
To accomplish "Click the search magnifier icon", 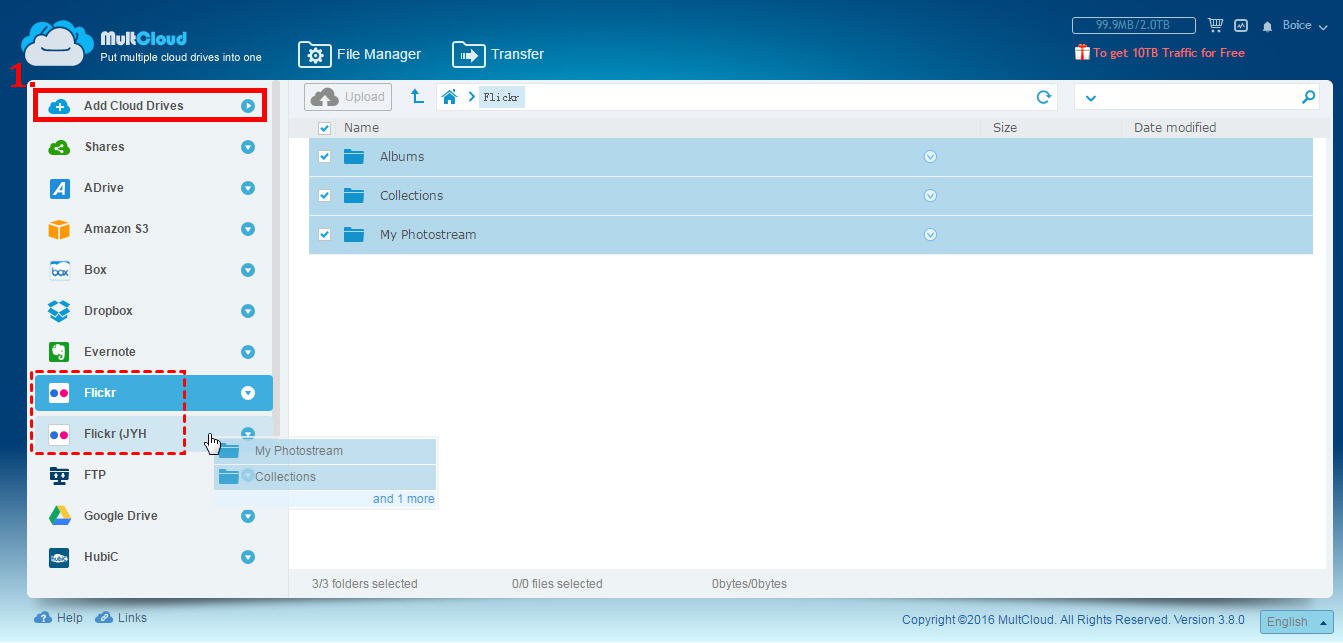I will pos(1308,97).
